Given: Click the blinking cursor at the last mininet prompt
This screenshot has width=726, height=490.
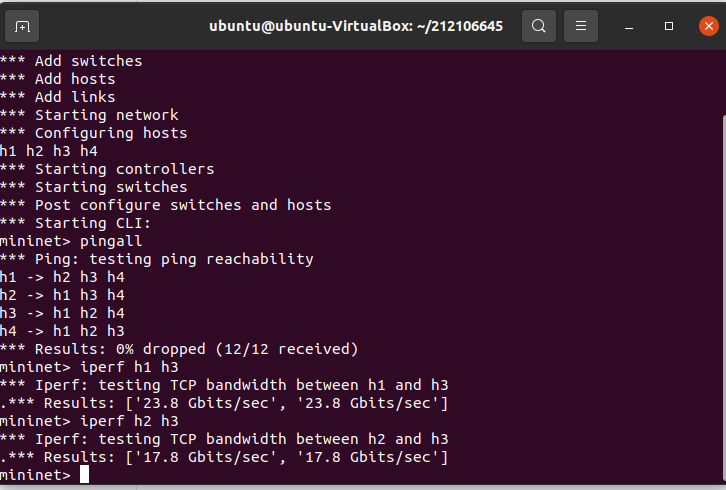Looking at the screenshot, I should pos(84,475).
